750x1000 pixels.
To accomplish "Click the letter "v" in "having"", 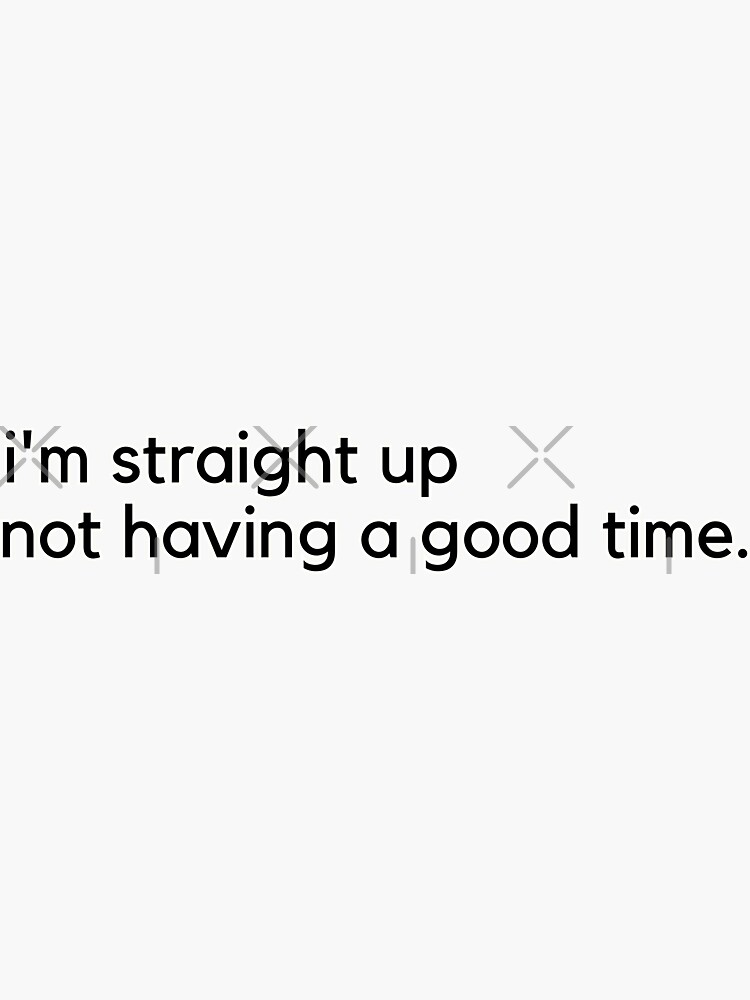I will tap(213, 541).
